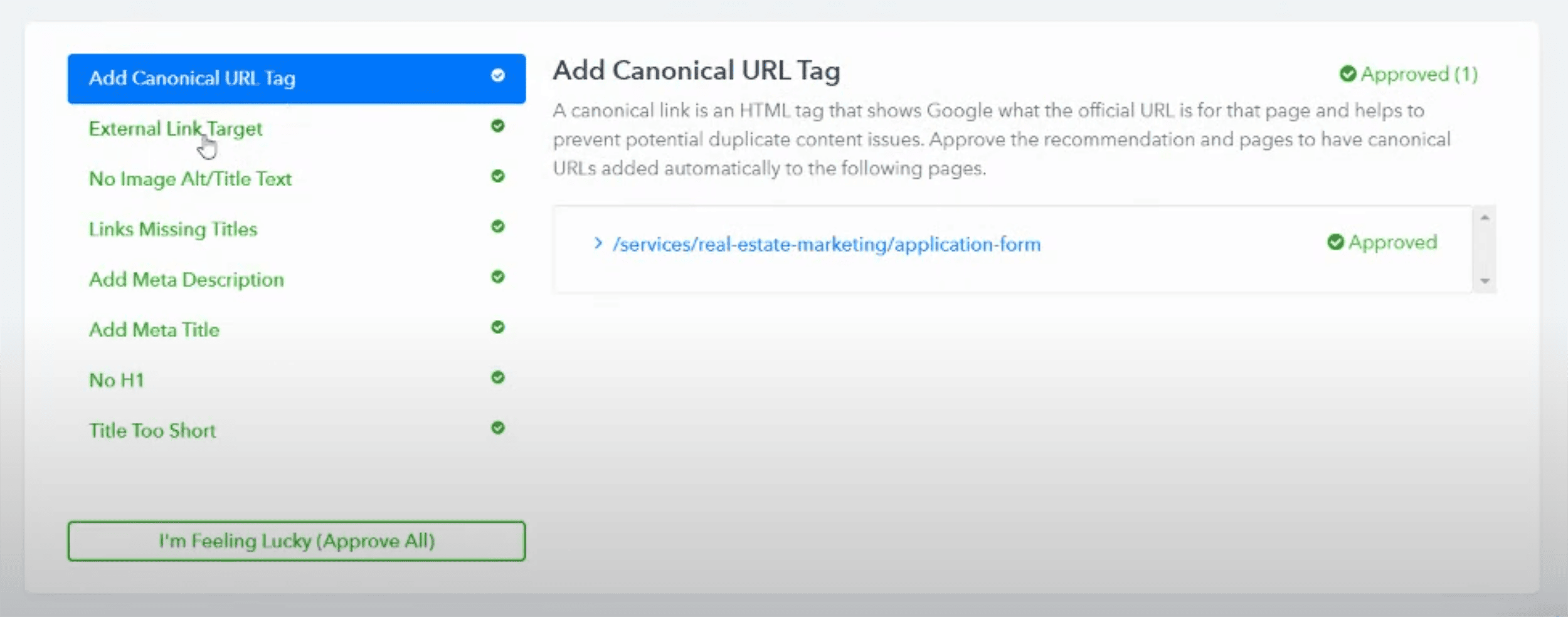This screenshot has height=617, width=1568.
Task: Click the white checkmark on Add Canonical URL Tag
Action: 497,76
